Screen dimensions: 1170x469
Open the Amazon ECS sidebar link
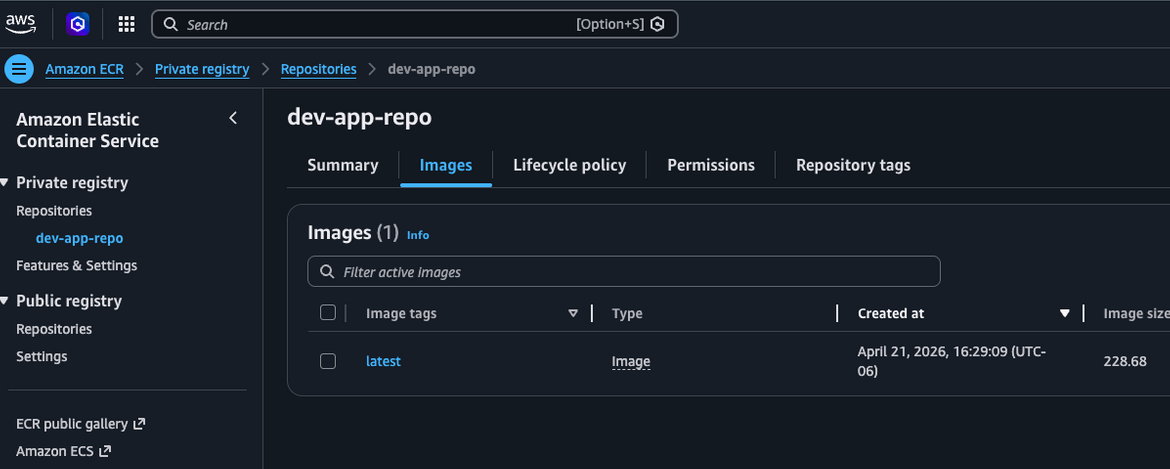[55, 451]
